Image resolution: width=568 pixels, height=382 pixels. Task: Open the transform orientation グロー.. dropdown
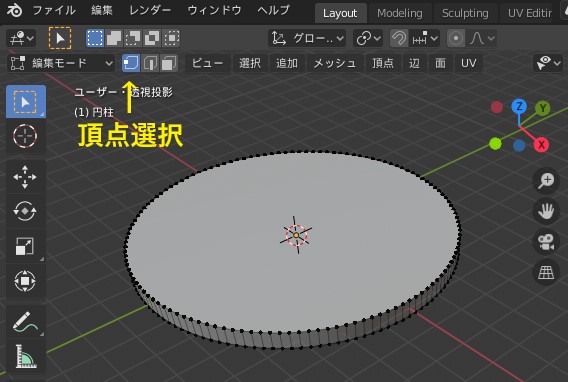tap(307, 38)
